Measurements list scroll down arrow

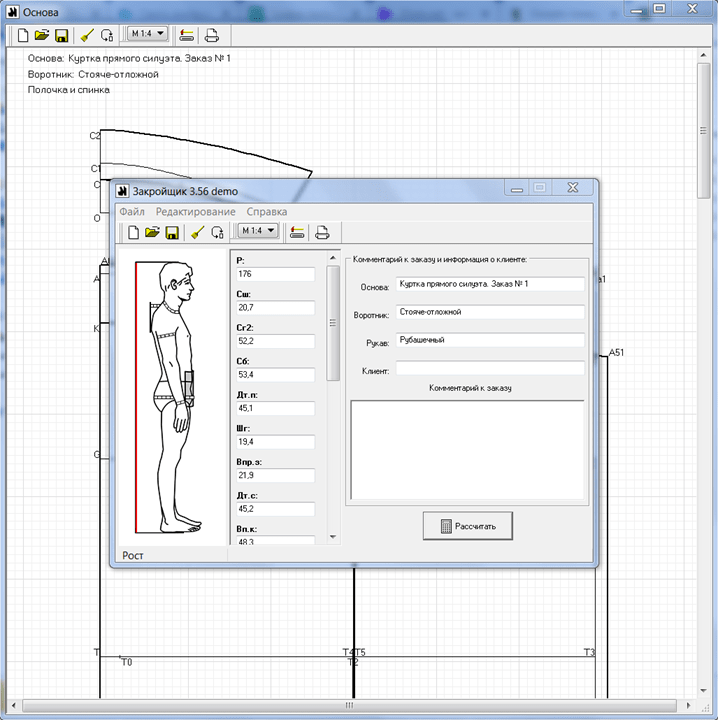[x=333, y=537]
